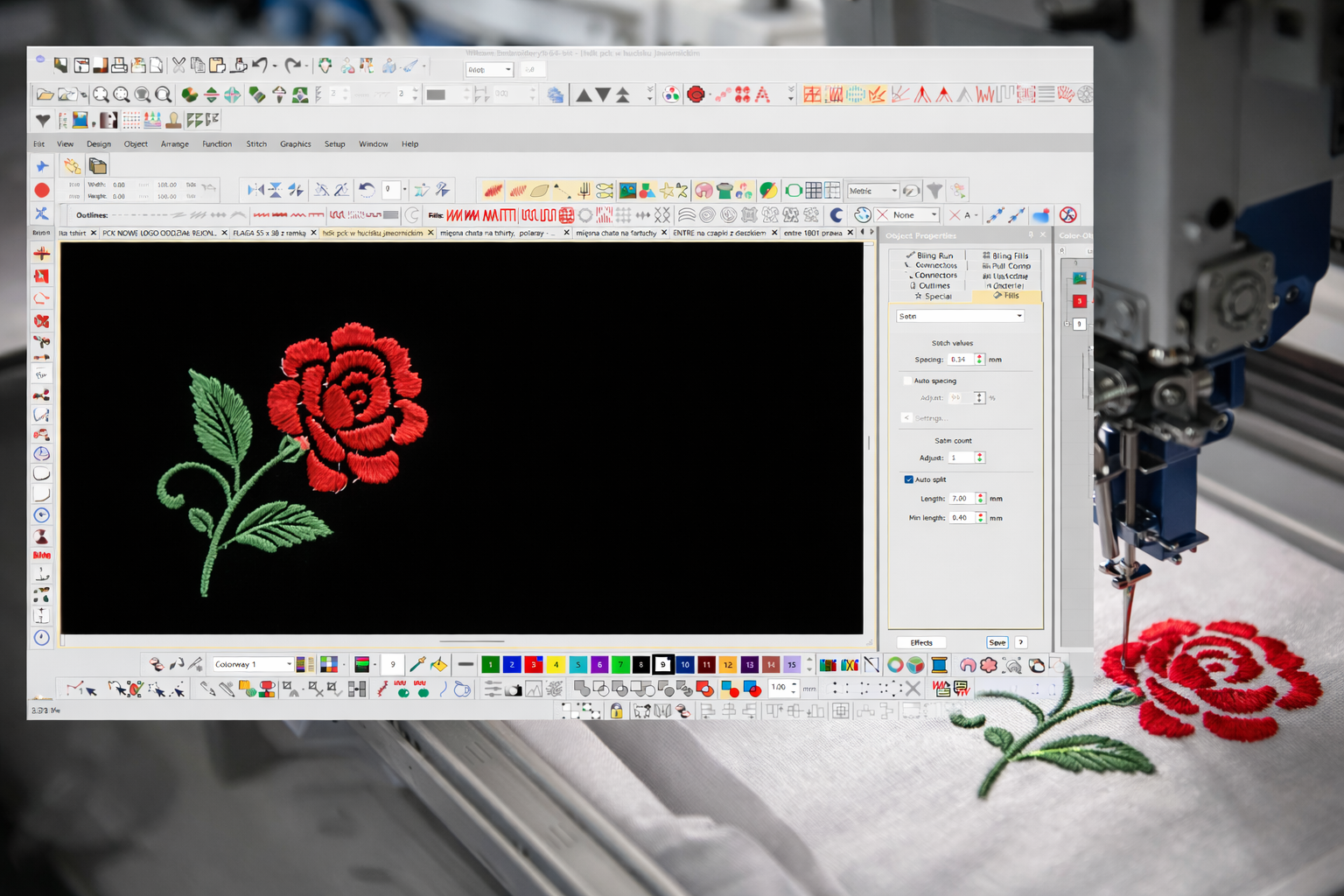Enable the Auto spacing checkbox
Screen dimensions: 1344x896
pyautogui.click(x=908, y=381)
